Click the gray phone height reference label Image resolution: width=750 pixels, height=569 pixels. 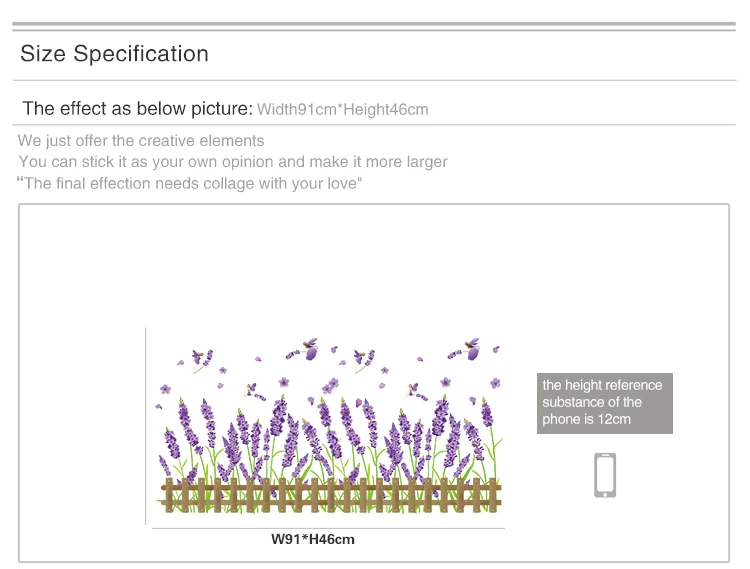(604, 403)
